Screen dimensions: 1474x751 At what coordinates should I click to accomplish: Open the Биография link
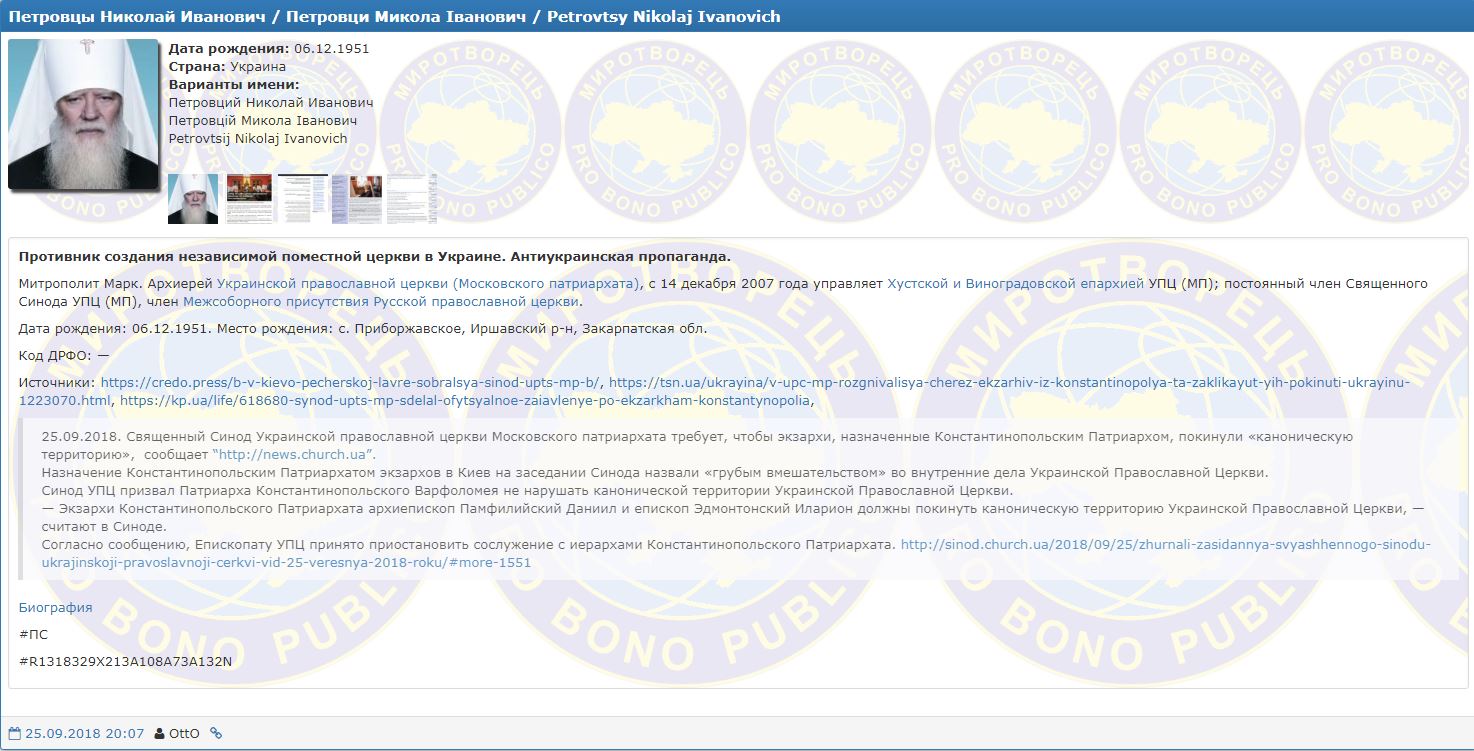pos(54,607)
